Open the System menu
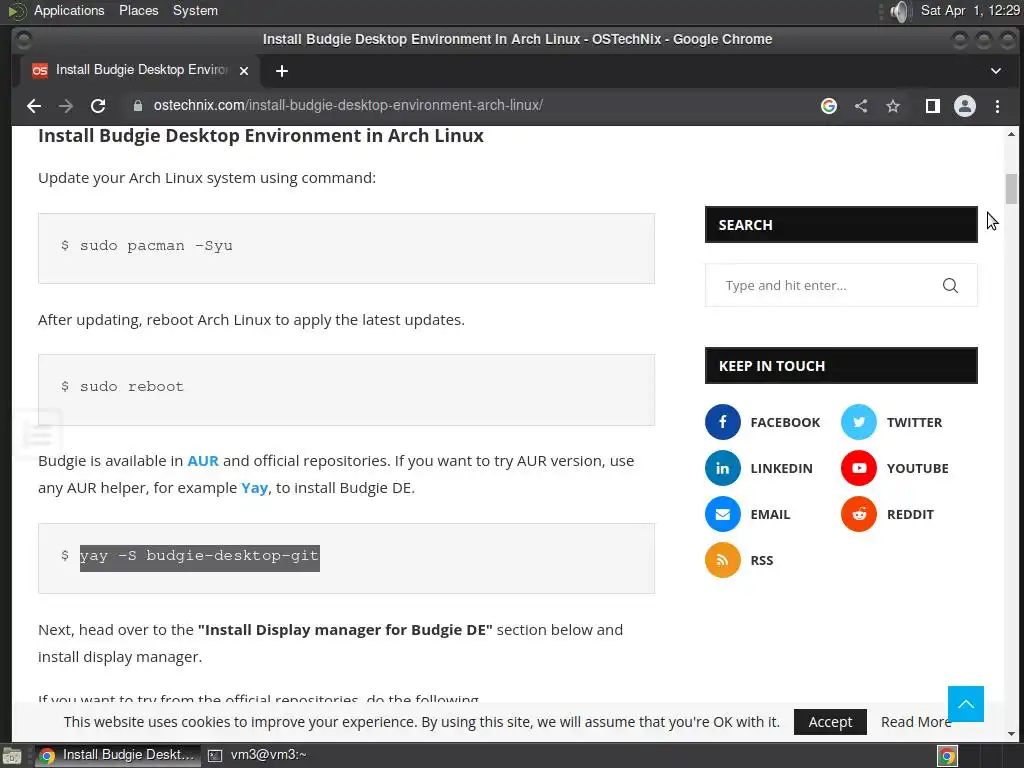The width and height of the screenshot is (1024, 768). tap(195, 10)
